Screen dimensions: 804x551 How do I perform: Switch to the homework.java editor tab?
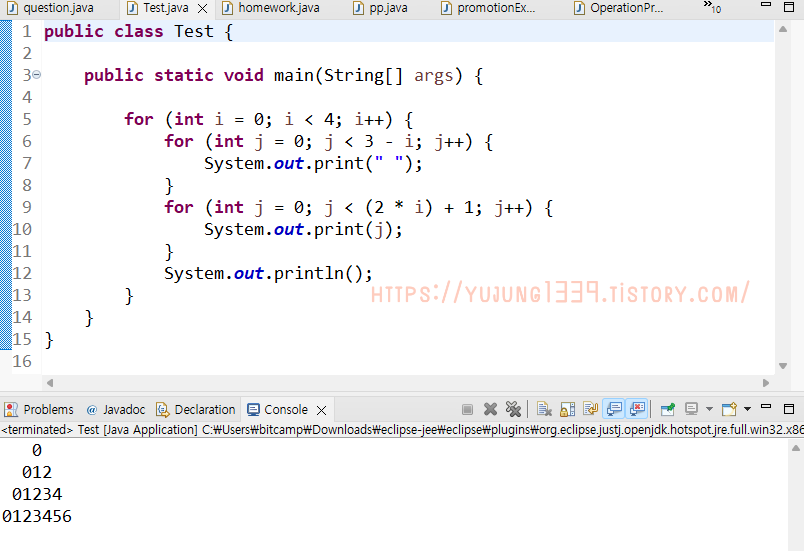click(271, 8)
